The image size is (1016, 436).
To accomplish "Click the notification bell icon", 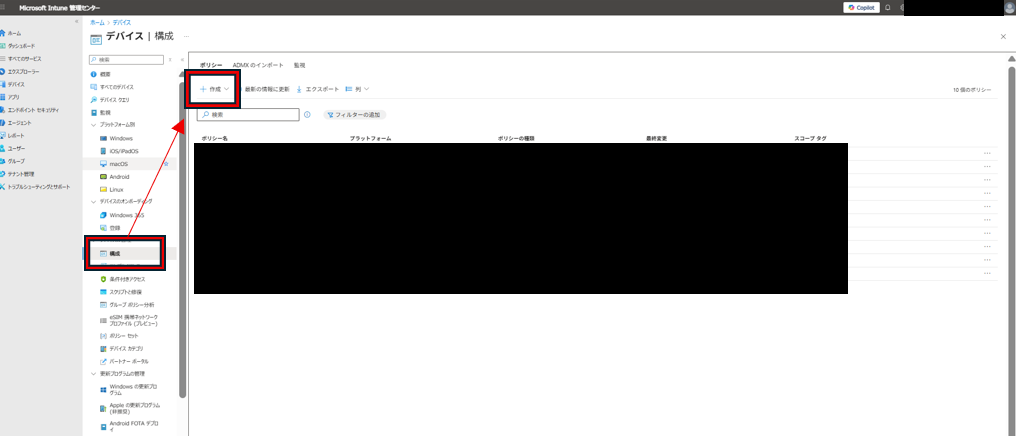I will (887, 7).
